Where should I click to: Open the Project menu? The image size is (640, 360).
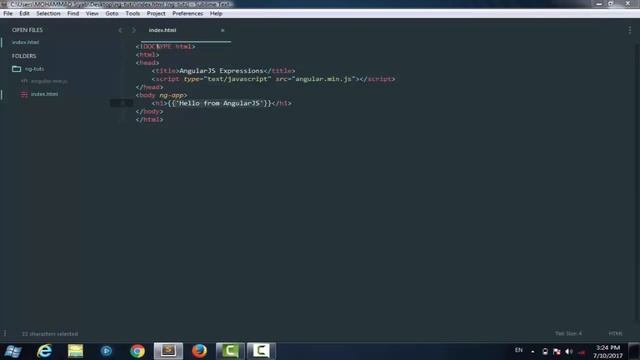pos(156,13)
